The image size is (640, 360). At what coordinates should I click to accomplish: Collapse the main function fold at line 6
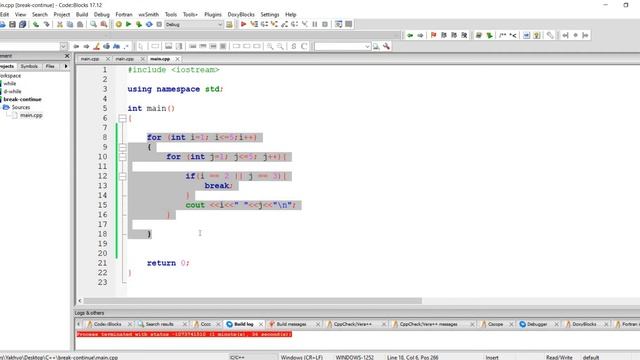122,118
